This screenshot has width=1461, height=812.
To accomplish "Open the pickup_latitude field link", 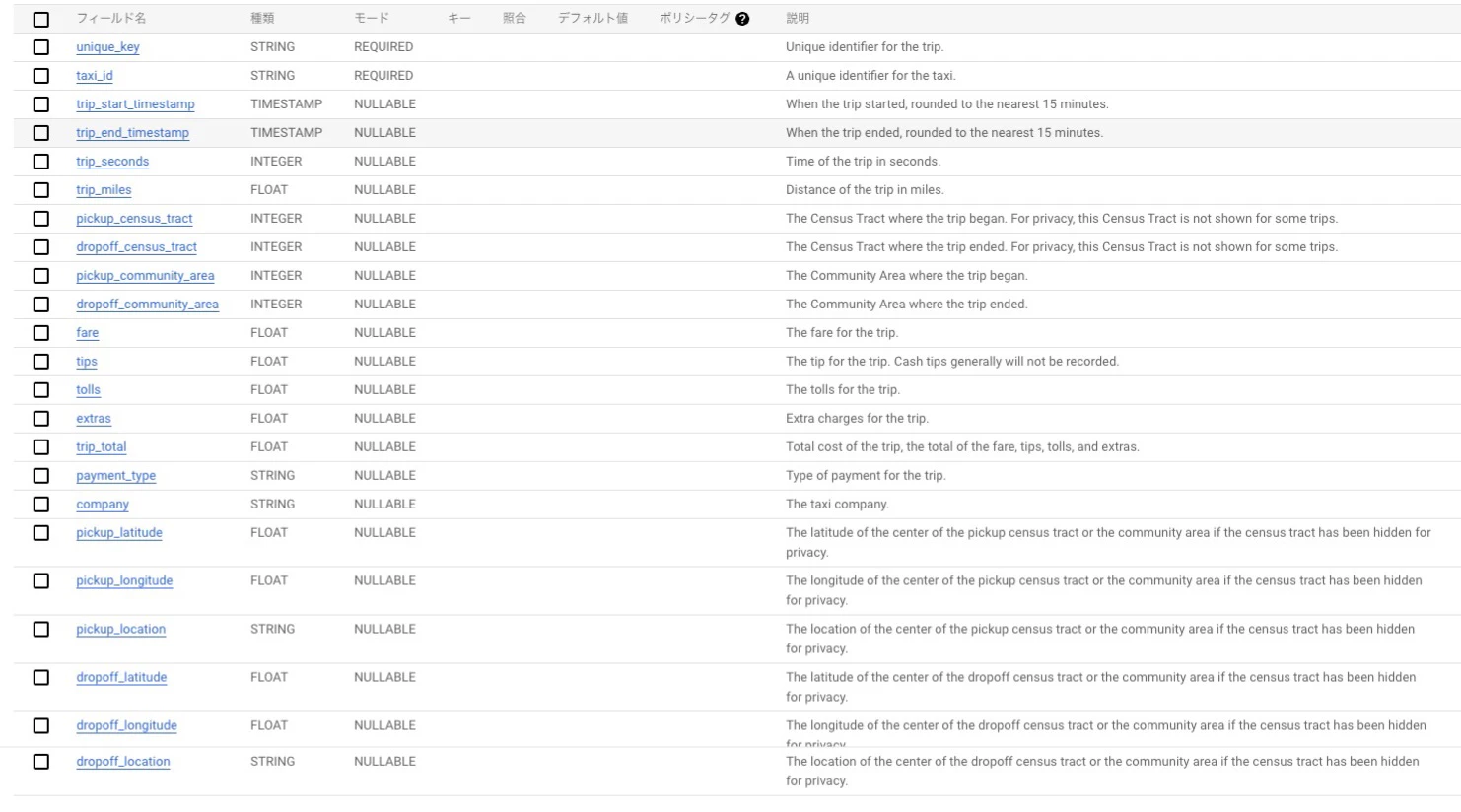I will [119, 533].
